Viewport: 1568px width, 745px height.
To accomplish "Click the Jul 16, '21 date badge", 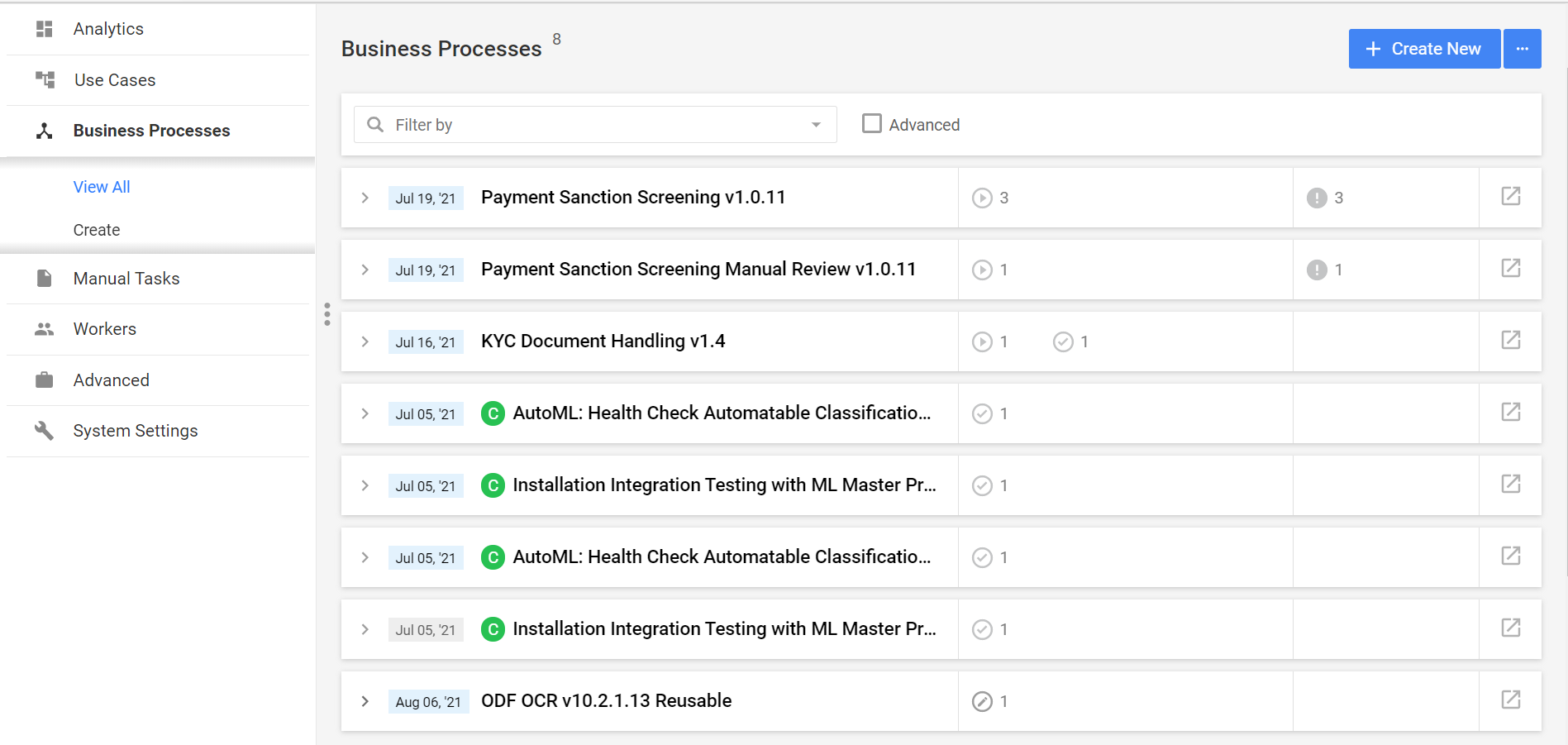I will click(x=426, y=342).
